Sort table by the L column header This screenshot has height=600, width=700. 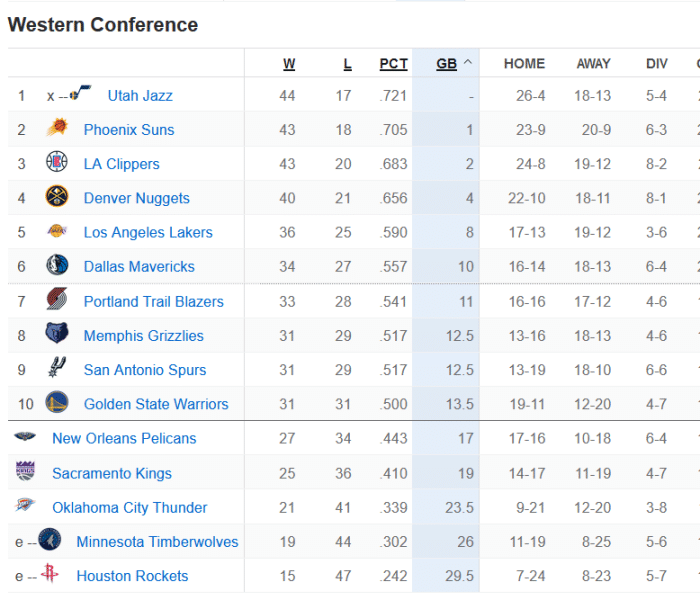(347, 64)
